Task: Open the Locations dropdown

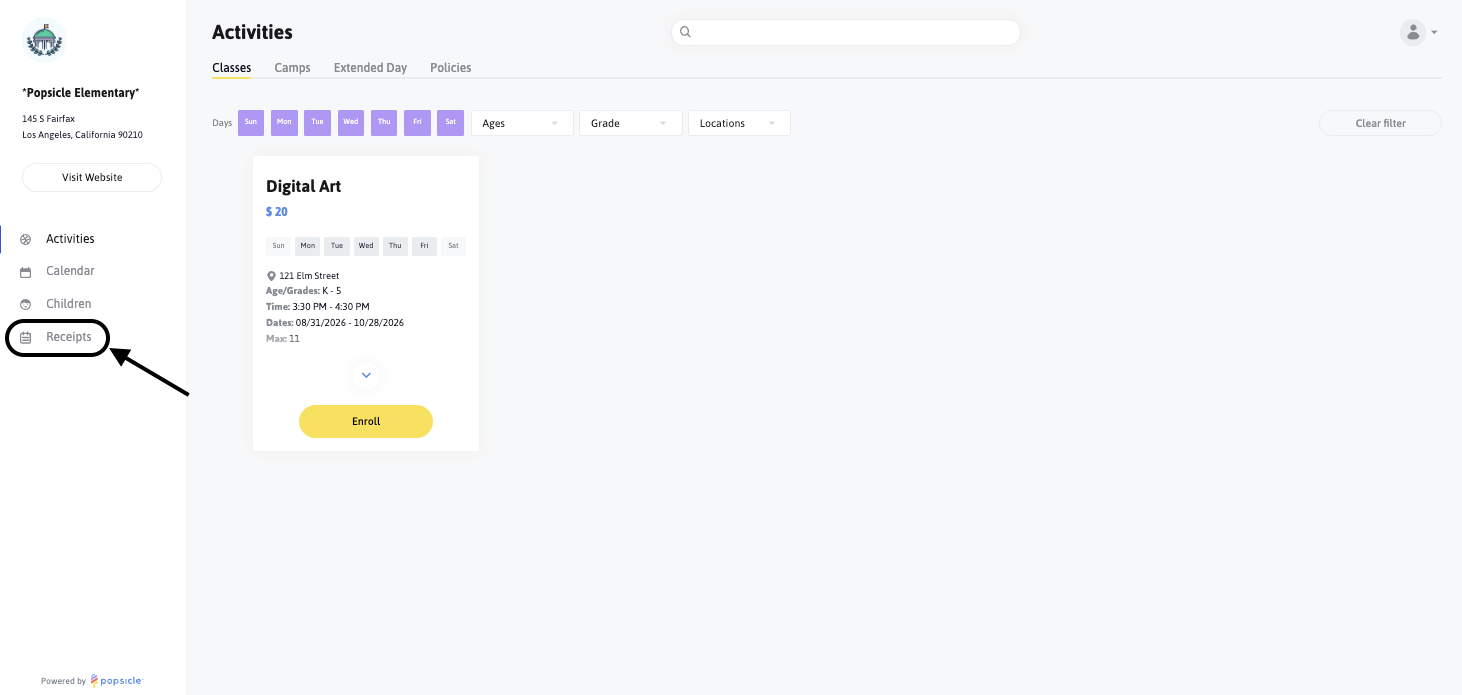Action: click(739, 123)
